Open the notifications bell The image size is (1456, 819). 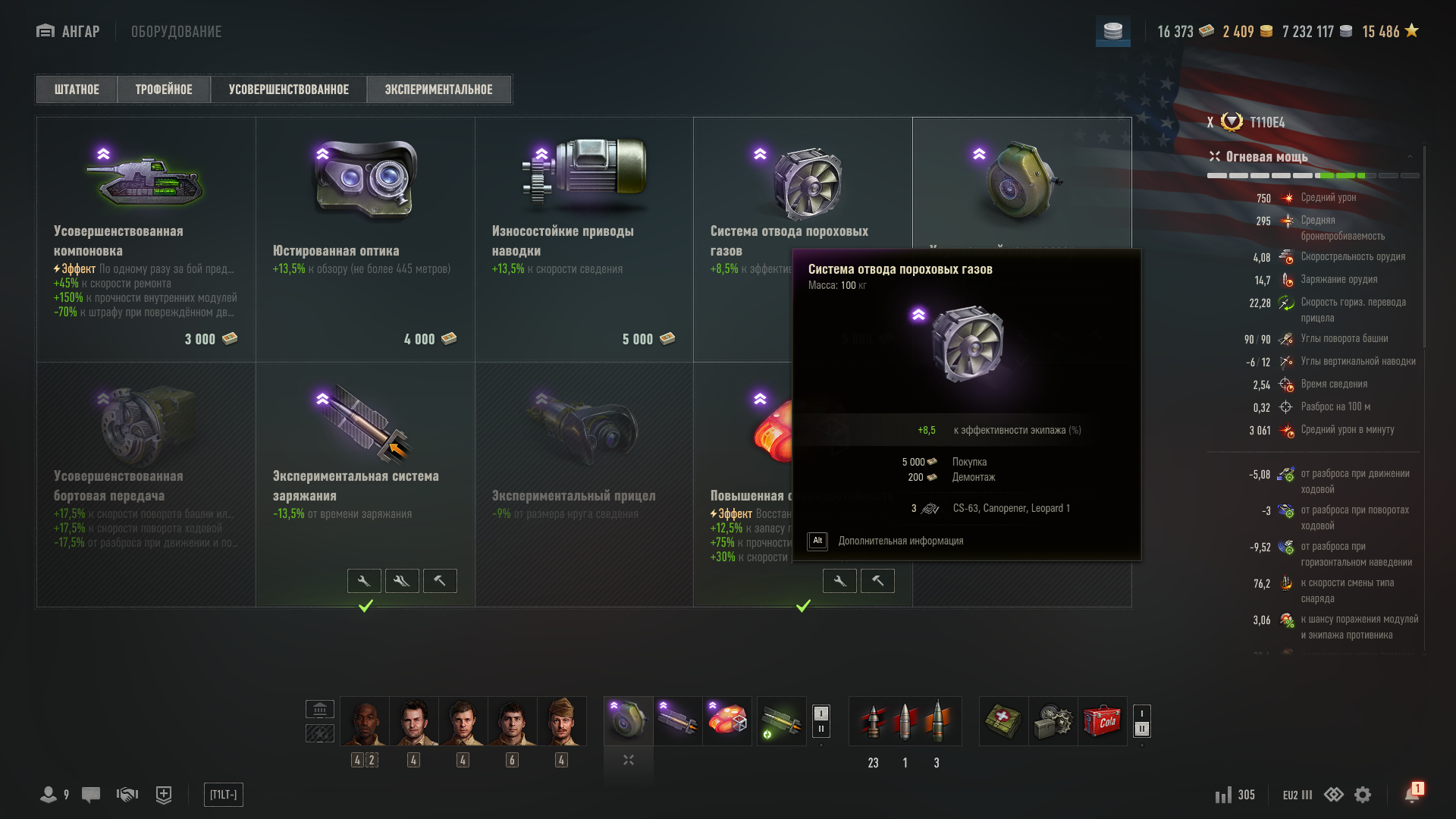[1412, 793]
